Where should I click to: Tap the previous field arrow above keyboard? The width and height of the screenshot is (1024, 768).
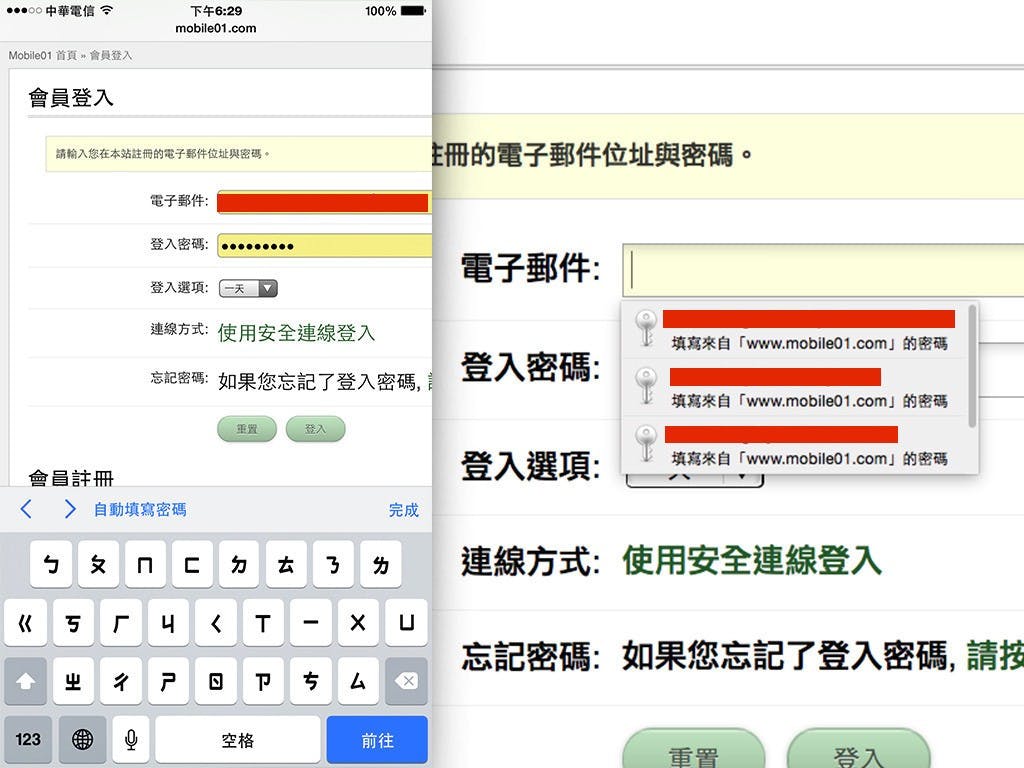[26, 509]
